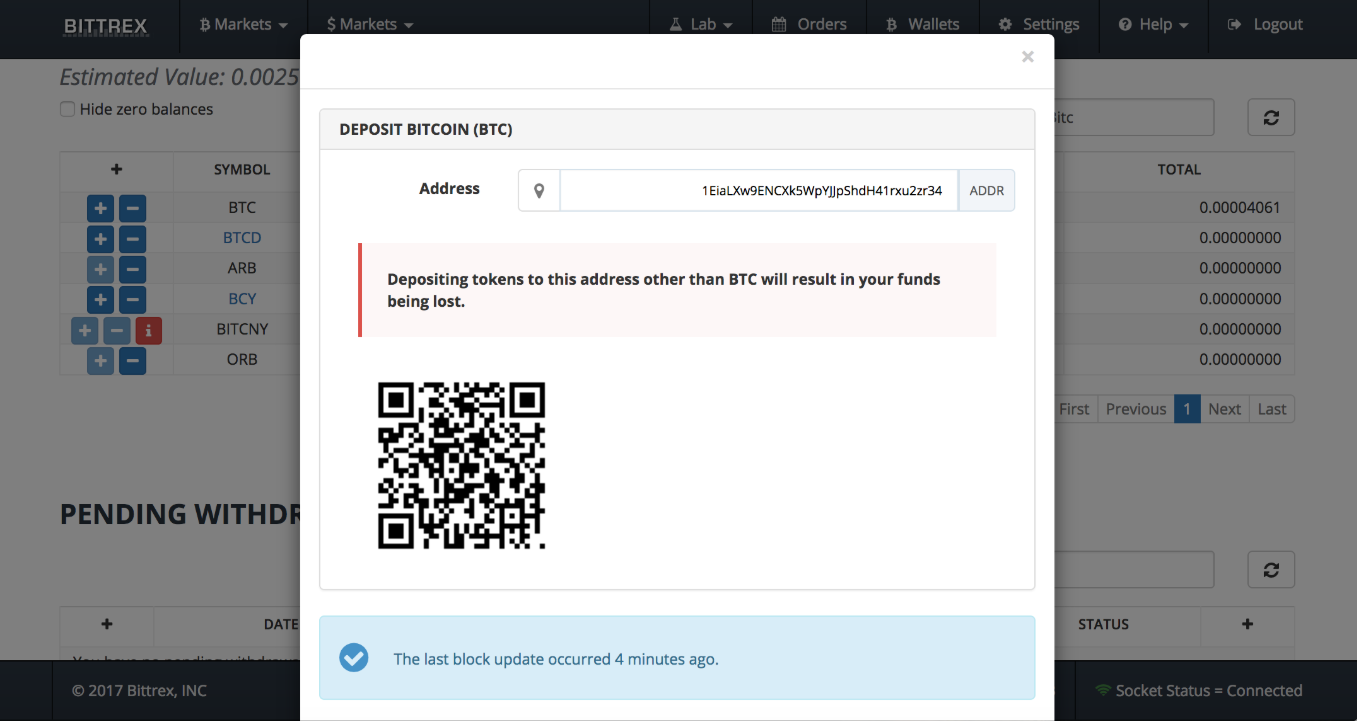The height and width of the screenshot is (721, 1357).
Task: Open the Bitcoin Markets dropdown
Action: tap(244, 24)
